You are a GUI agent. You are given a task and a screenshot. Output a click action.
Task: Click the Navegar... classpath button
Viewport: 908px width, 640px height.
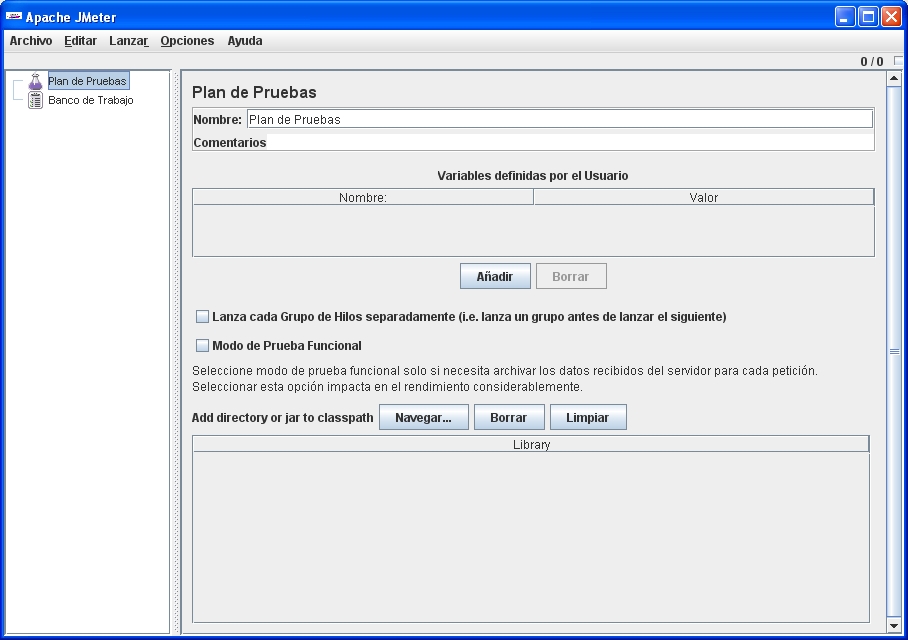click(x=423, y=418)
